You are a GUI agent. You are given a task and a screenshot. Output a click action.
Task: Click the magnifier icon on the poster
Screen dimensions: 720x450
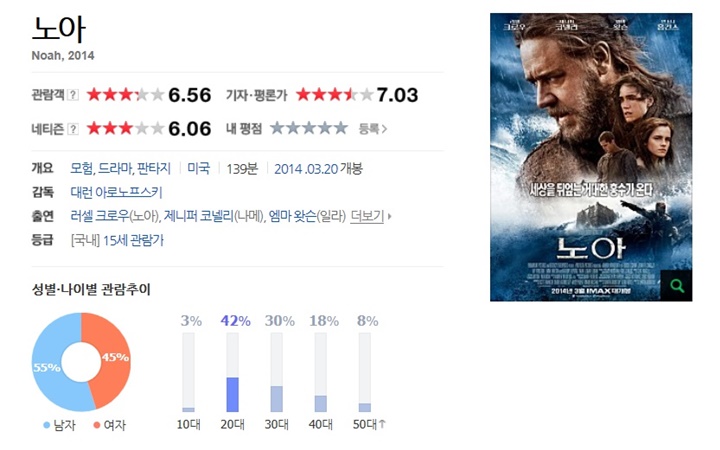pyautogui.click(x=676, y=286)
